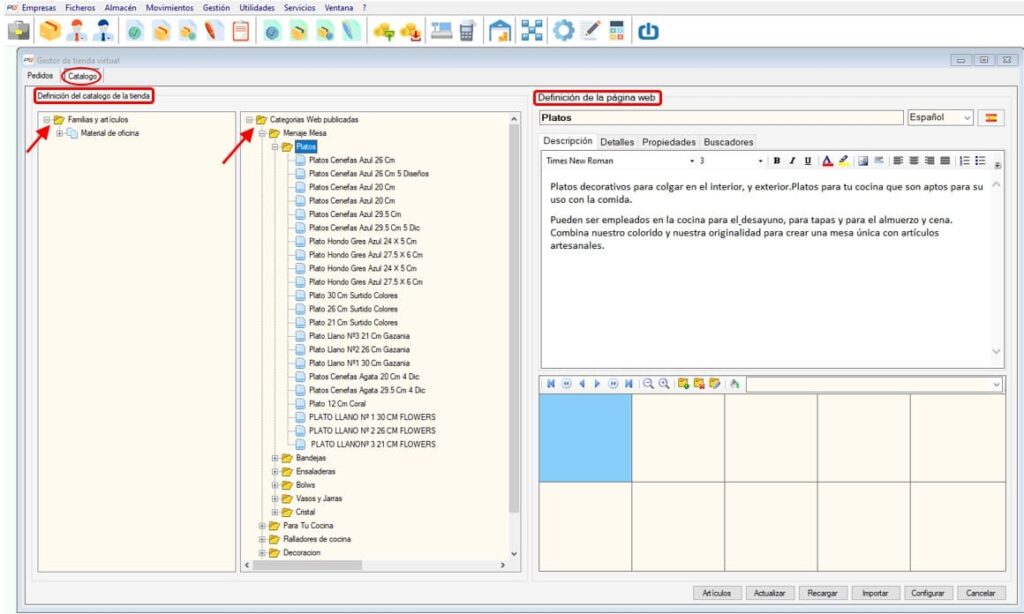Screen dimensions: 1024x614
Task: Switch to the Buscadores tab
Action: click(x=728, y=142)
